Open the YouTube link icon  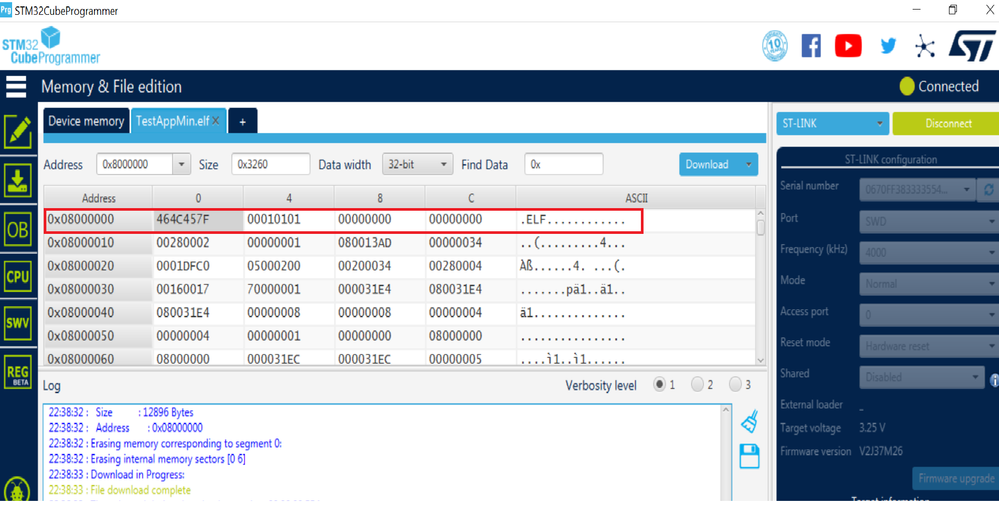[x=848, y=46]
